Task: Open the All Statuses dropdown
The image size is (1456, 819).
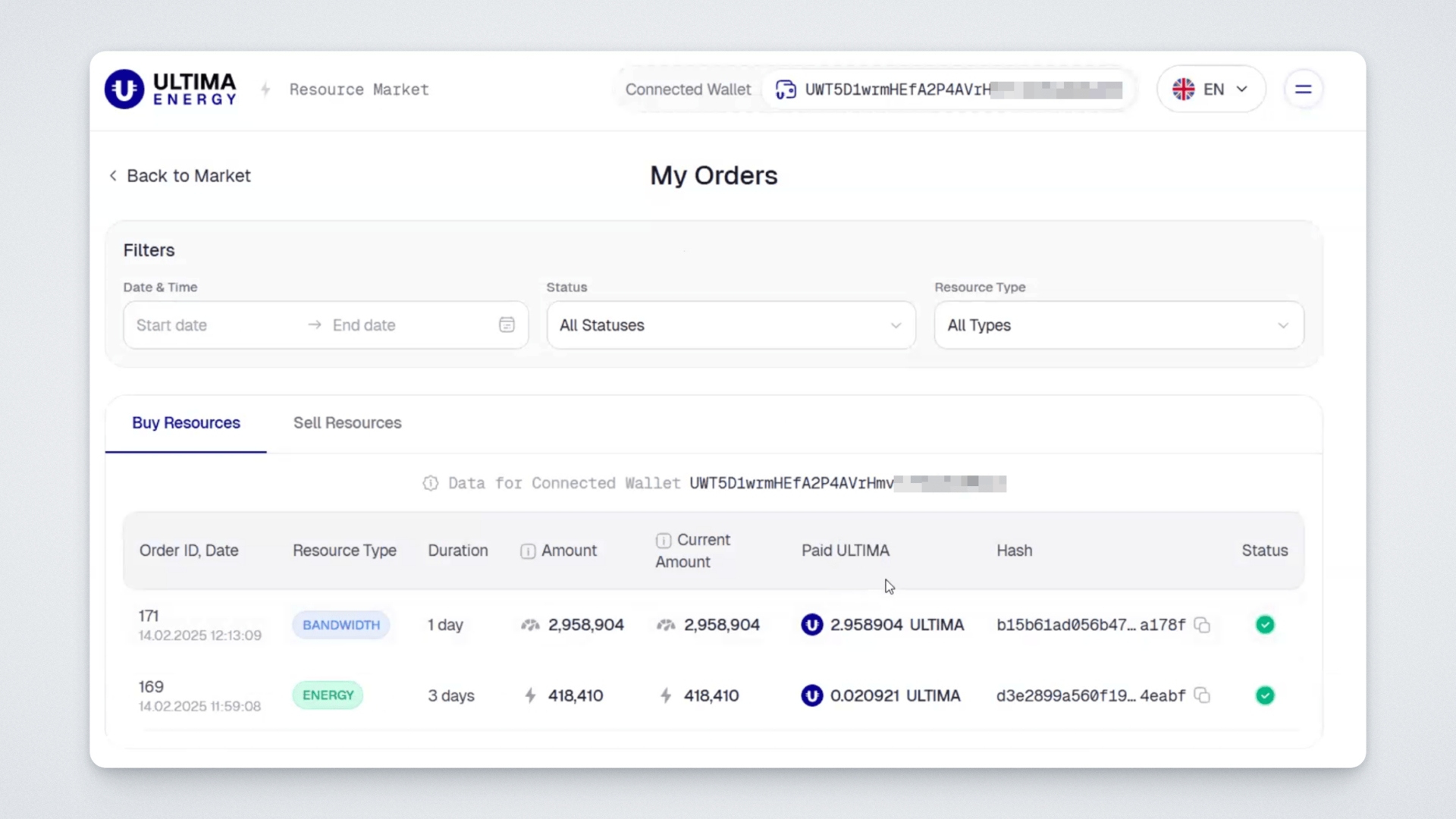Action: tap(730, 325)
